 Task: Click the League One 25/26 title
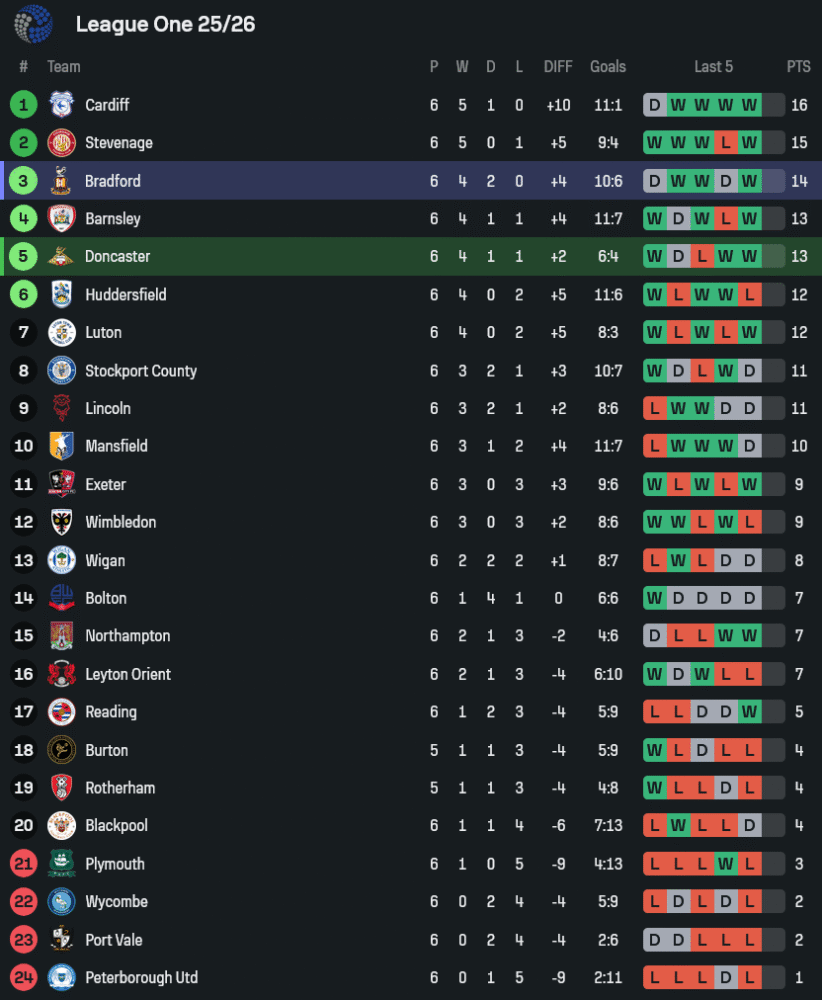coord(165,24)
